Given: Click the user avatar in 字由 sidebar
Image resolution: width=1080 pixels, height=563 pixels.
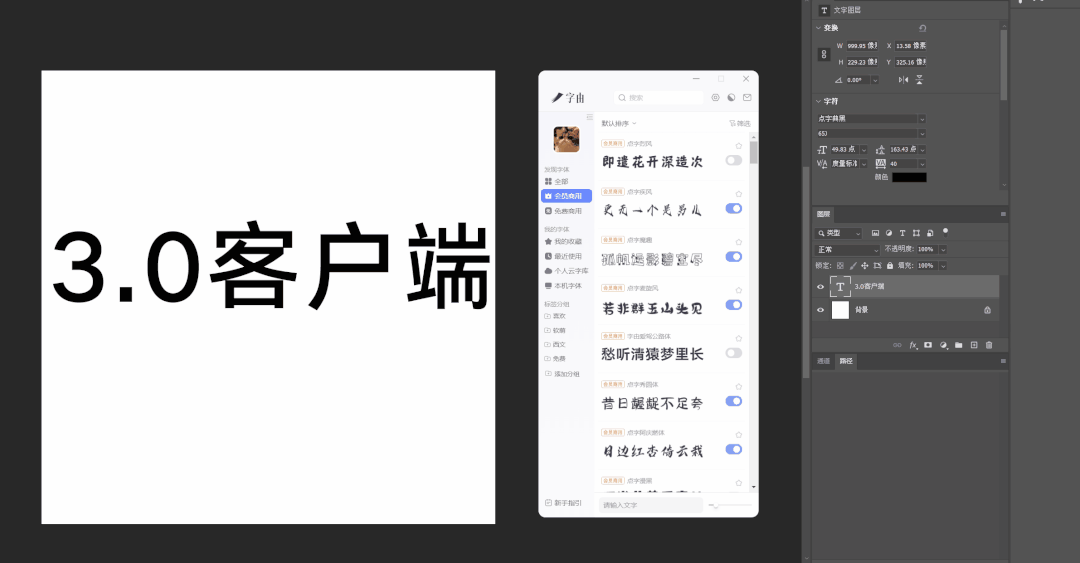Looking at the screenshot, I should pyautogui.click(x=566, y=139).
